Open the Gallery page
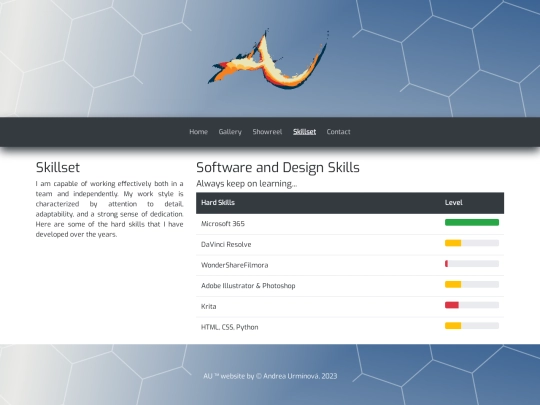The height and width of the screenshot is (405, 540). click(x=230, y=132)
